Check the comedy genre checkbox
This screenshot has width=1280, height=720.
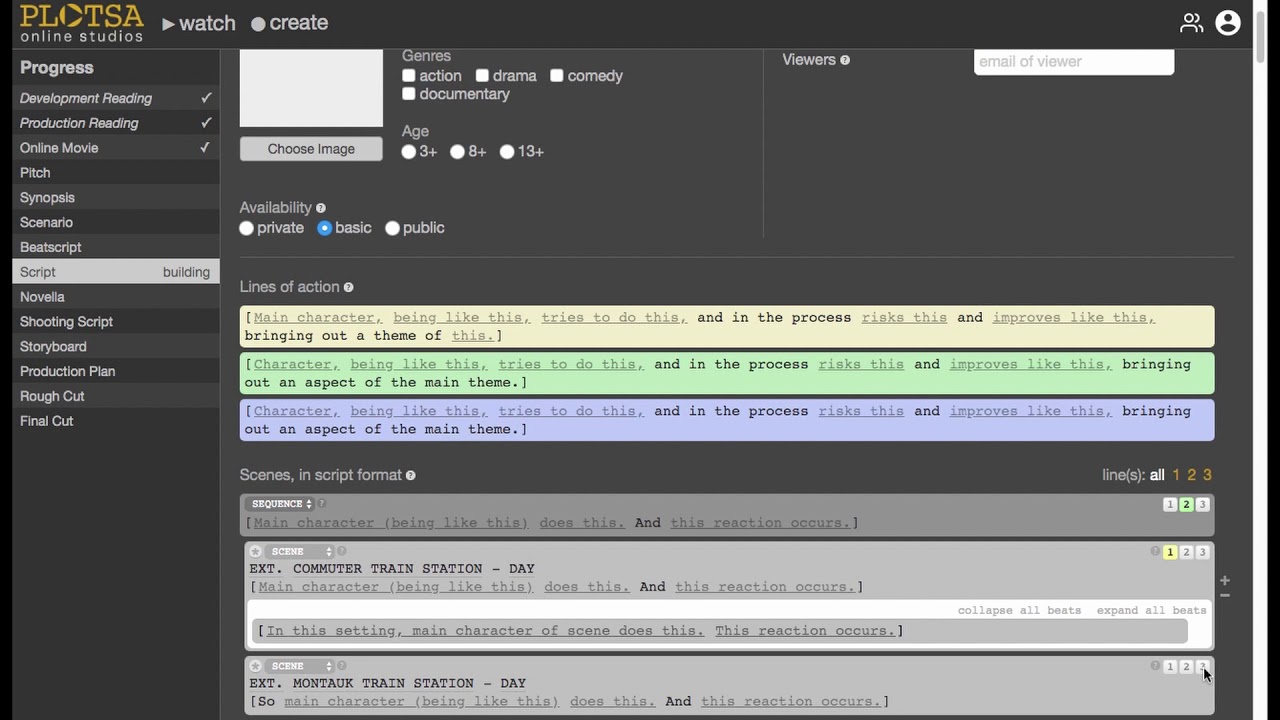coord(557,76)
